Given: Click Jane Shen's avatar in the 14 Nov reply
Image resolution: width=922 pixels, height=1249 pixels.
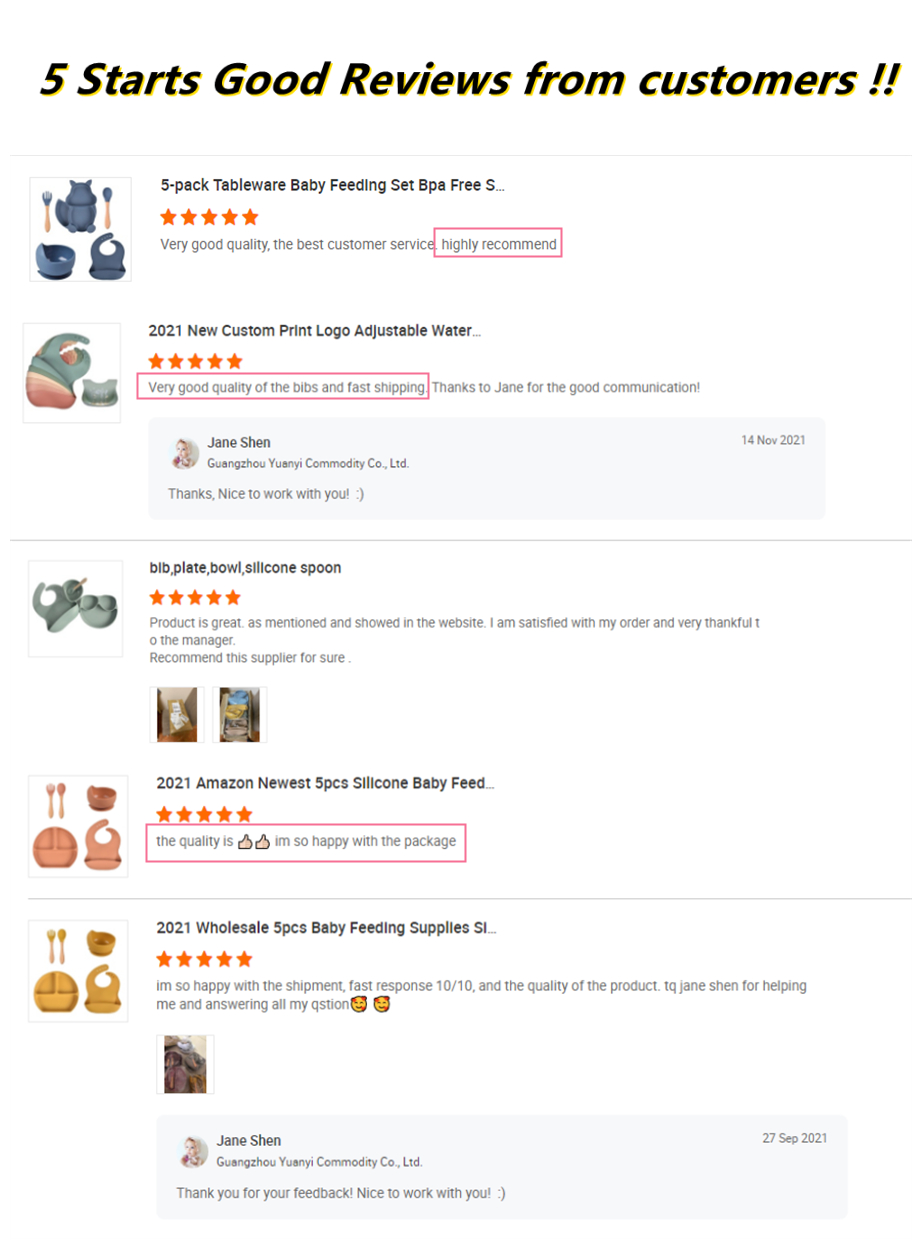Looking at the screenshot, I should (x=186, y=452).
